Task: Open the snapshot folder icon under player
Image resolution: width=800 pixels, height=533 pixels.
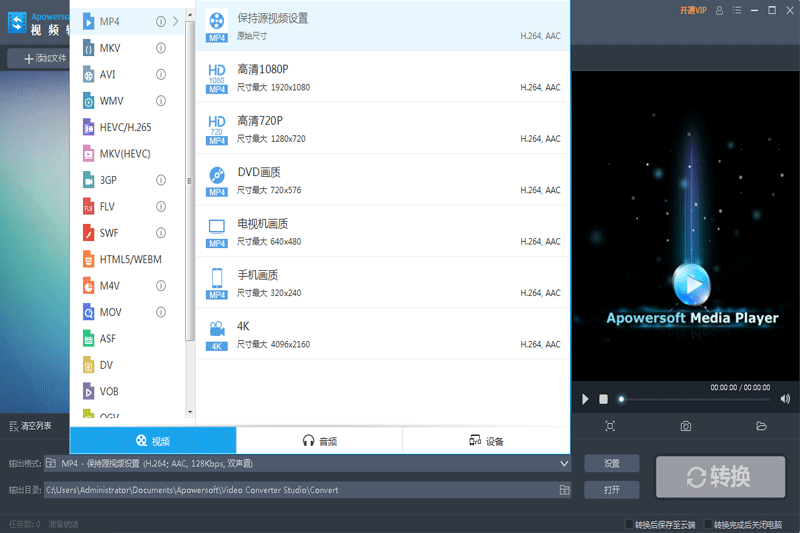Action: (762, 426)
